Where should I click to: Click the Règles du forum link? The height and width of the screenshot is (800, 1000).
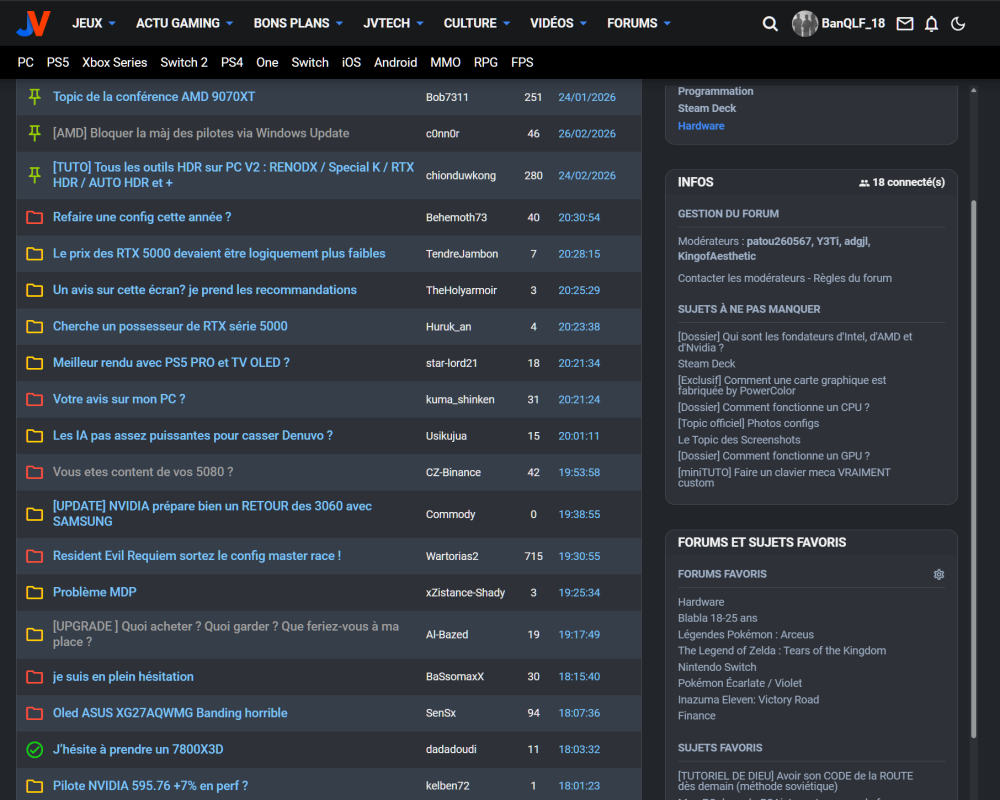[x=853, y=278]
